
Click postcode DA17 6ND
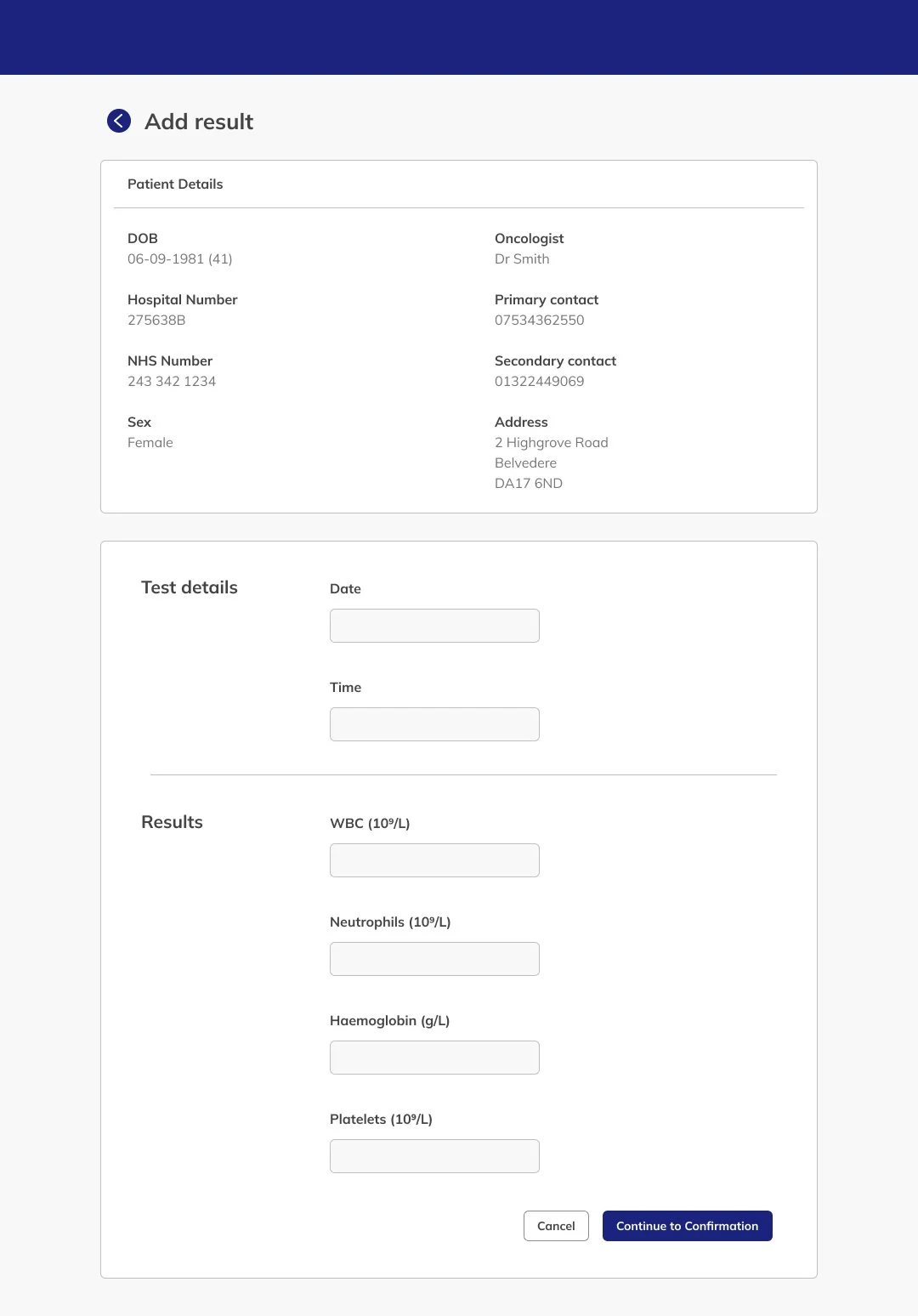tap(529, 483)
